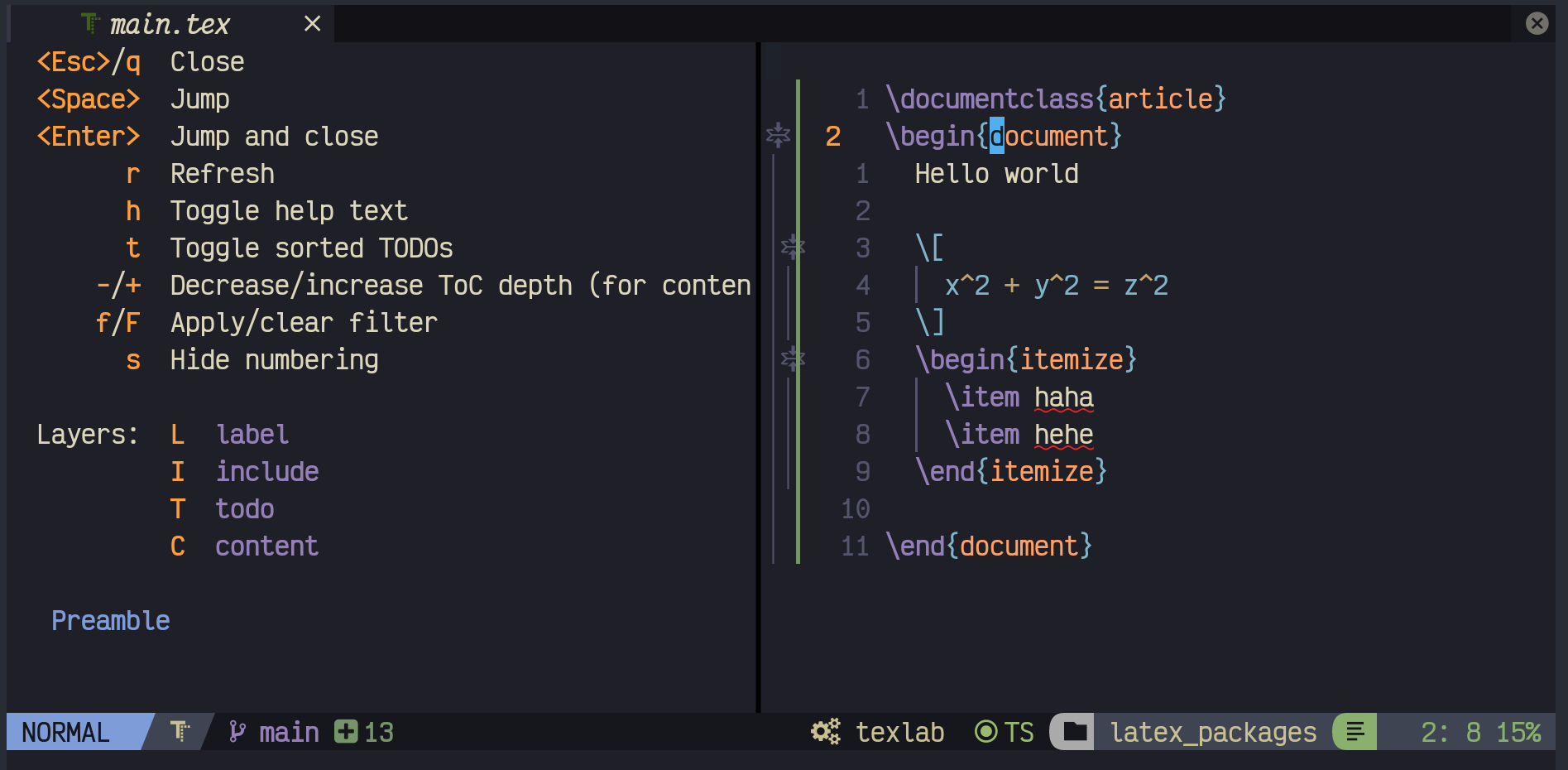Click the Toggle help text entry

pos(289,210)
